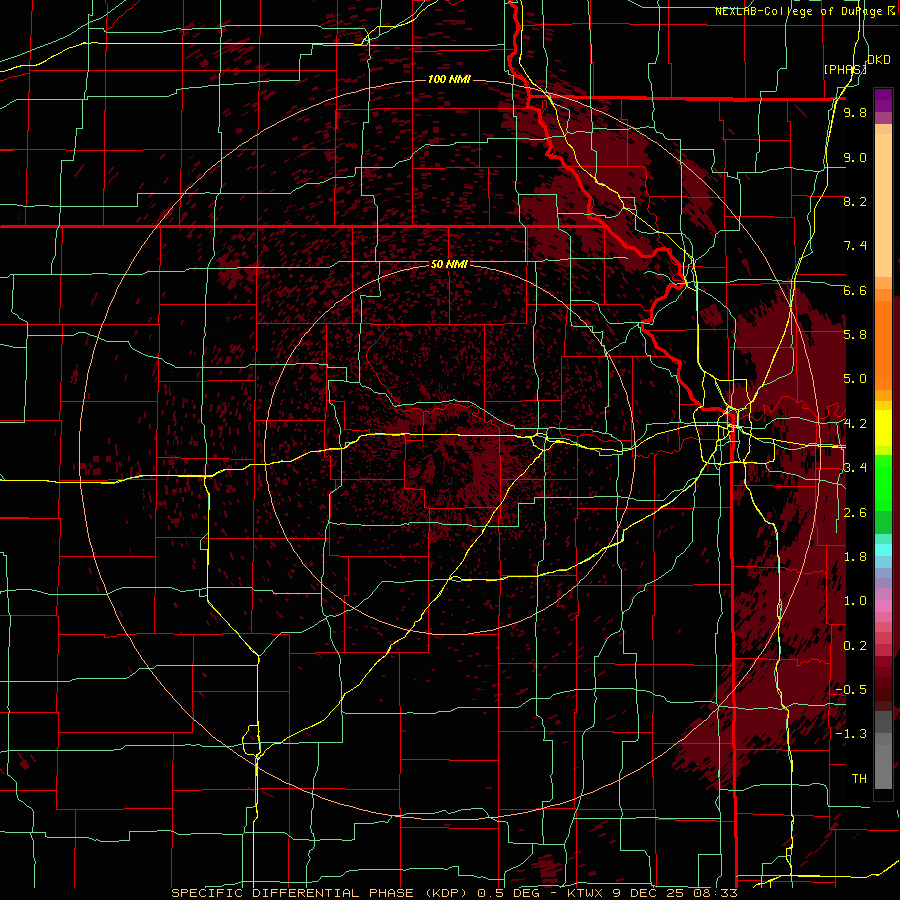Image resolution: width=900 pixels, height=900 pixels.
Task: Click the 1.8 value on the color scale
Action: point(855,557)
